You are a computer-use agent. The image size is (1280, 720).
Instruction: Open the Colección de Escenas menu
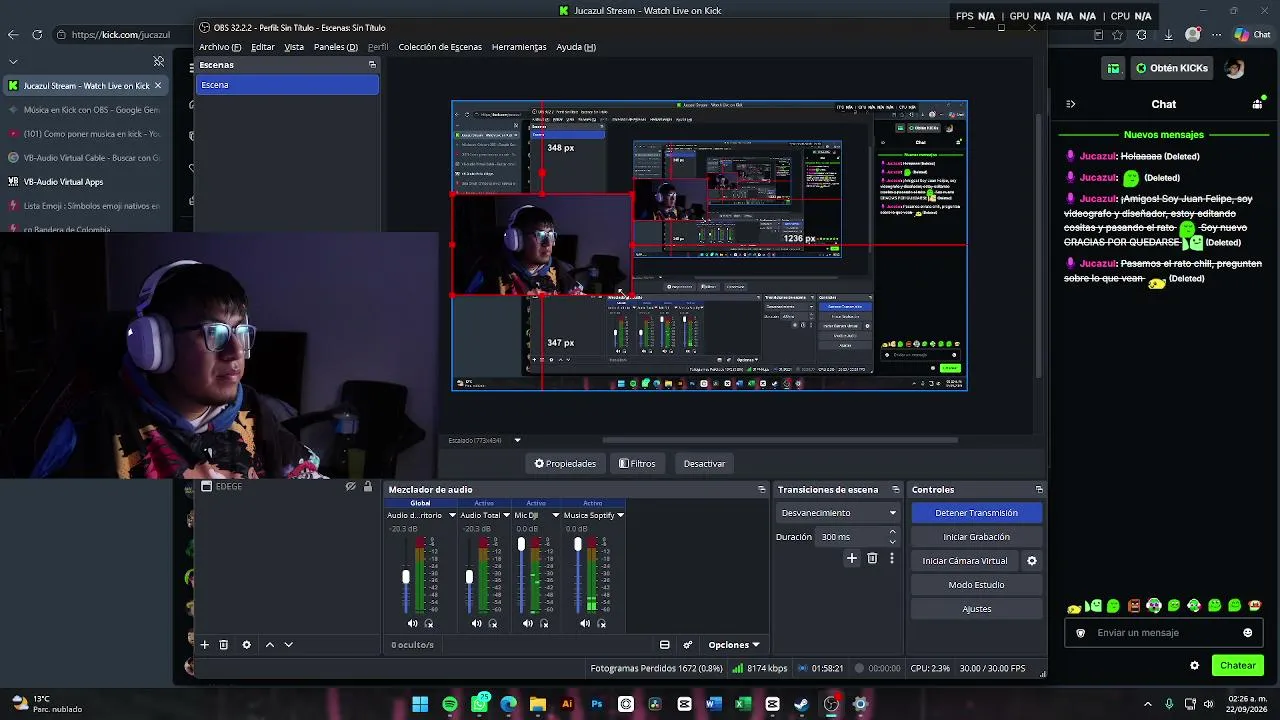(440, 47)
